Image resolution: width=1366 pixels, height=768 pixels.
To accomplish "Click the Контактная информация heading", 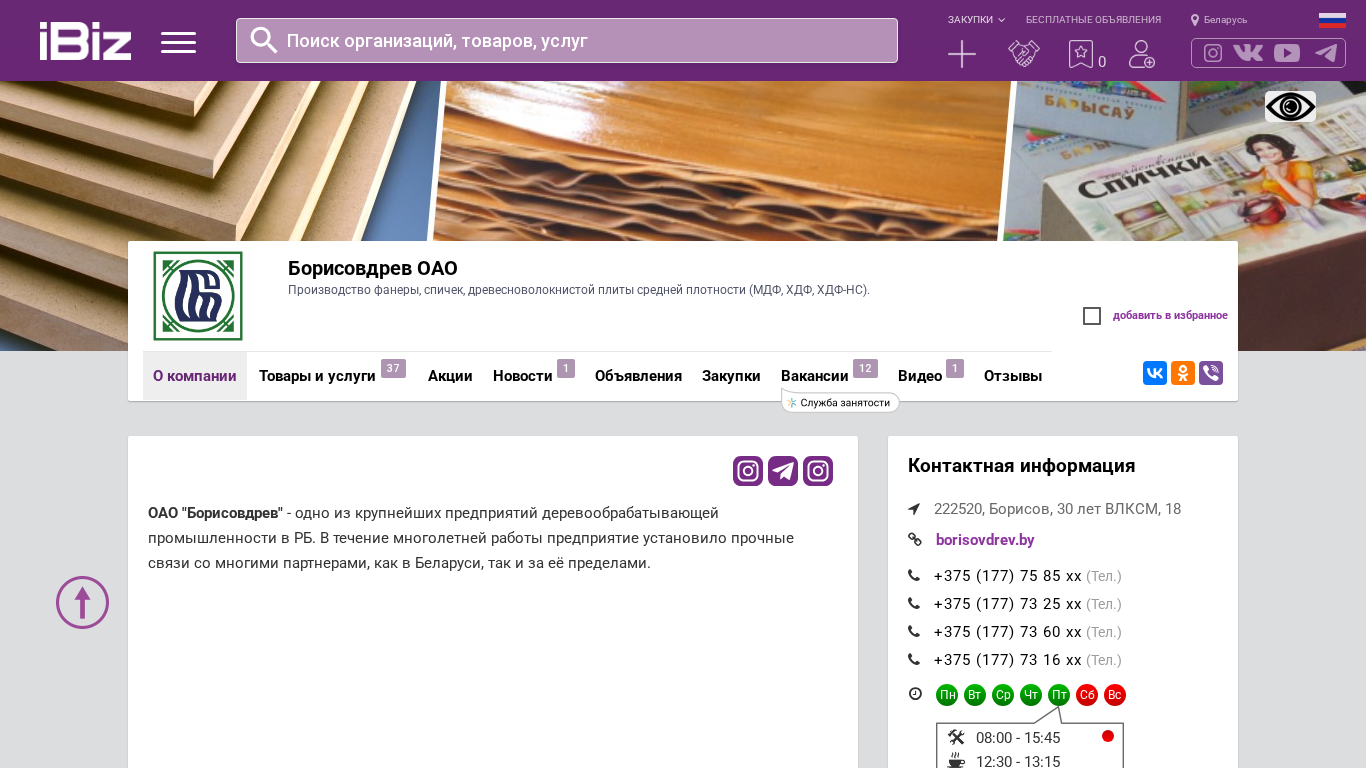I will 1021,466.
